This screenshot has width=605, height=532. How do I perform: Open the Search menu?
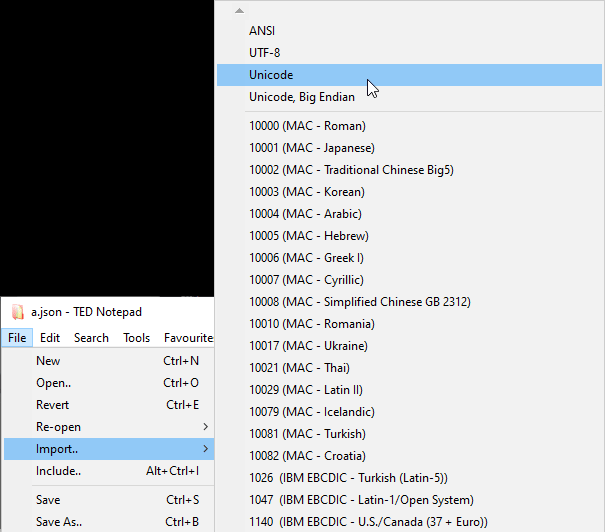(91, 338)
